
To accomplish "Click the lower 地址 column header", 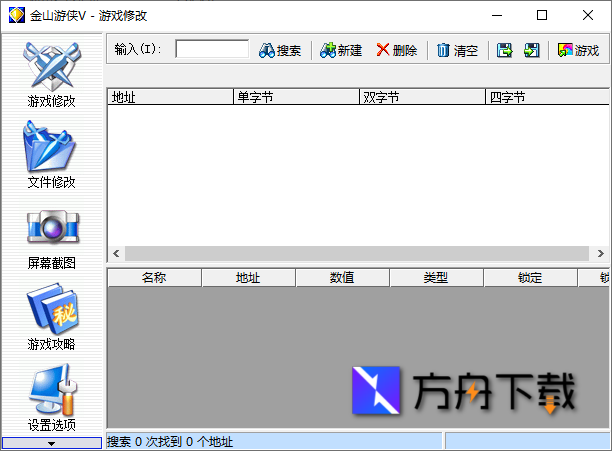I will tap(249, 278).
